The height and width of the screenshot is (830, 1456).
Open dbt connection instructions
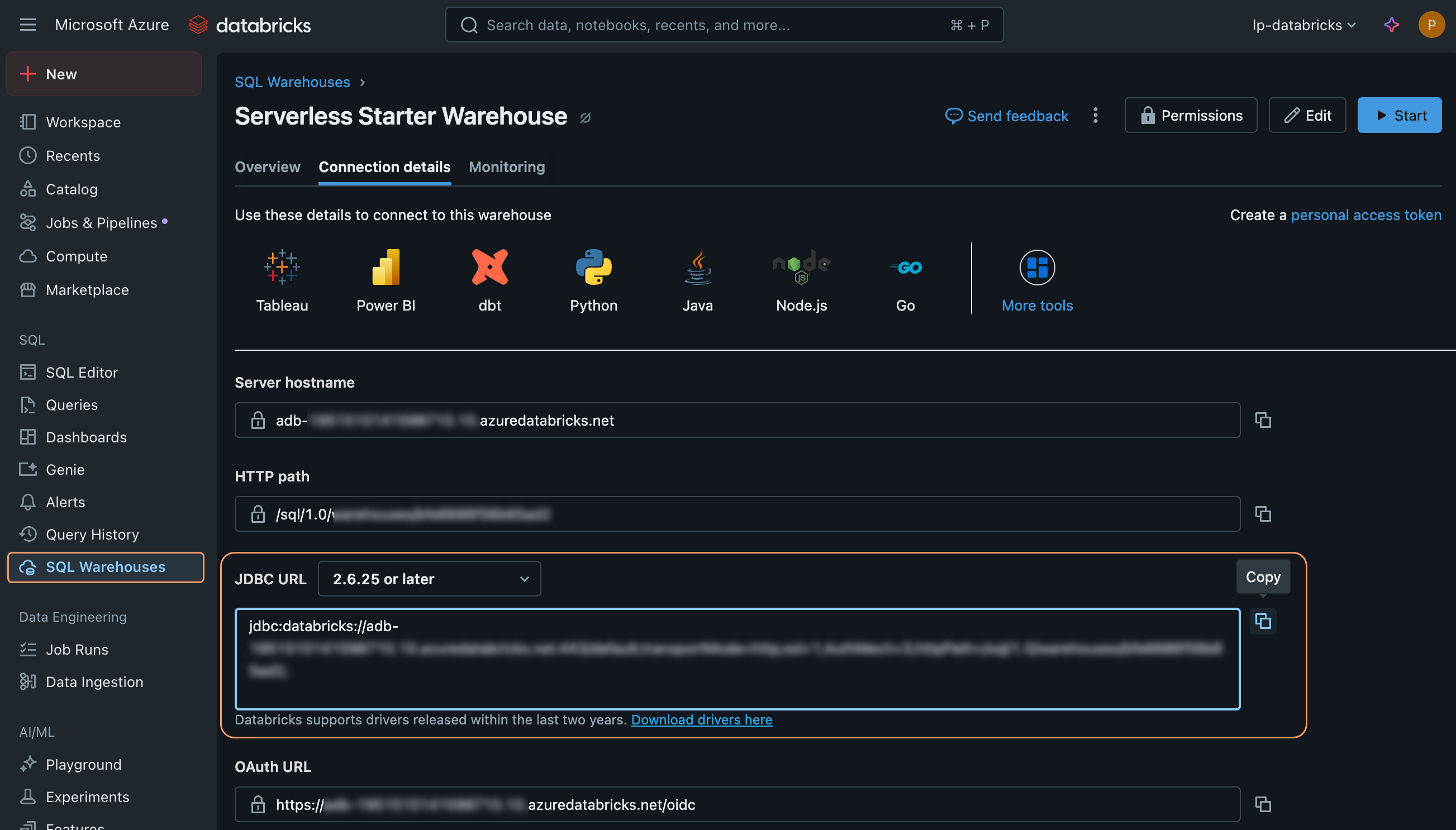(x=489, y=268)
